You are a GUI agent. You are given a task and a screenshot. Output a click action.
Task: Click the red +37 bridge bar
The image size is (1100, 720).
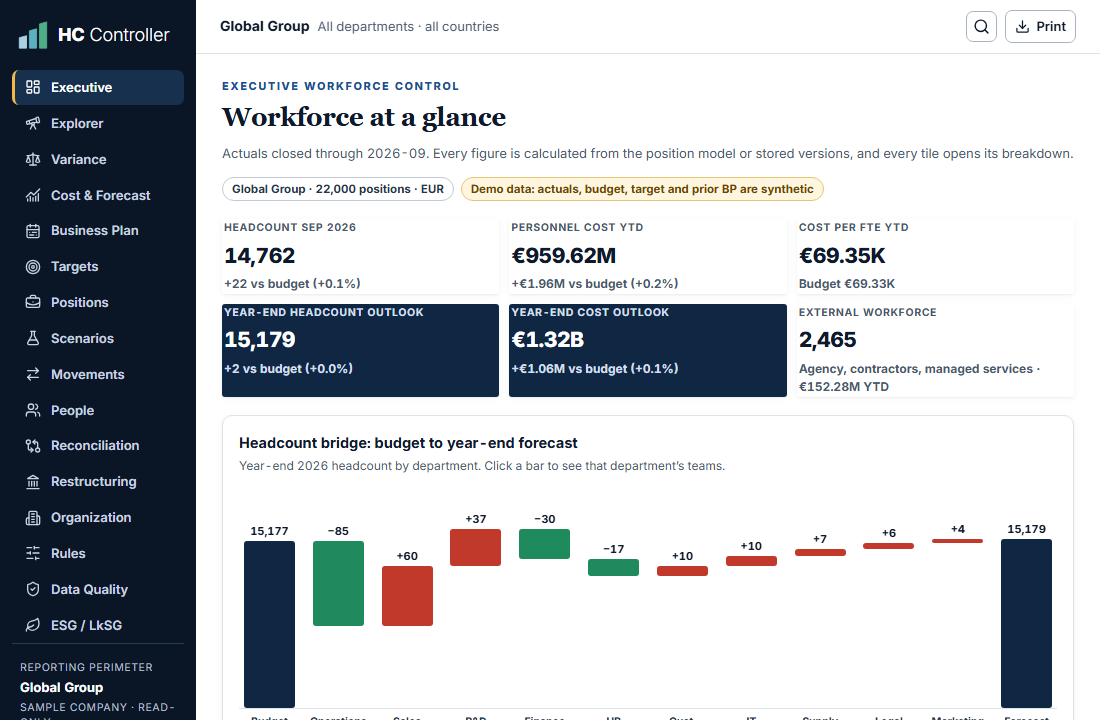click(x=476, y=547)
